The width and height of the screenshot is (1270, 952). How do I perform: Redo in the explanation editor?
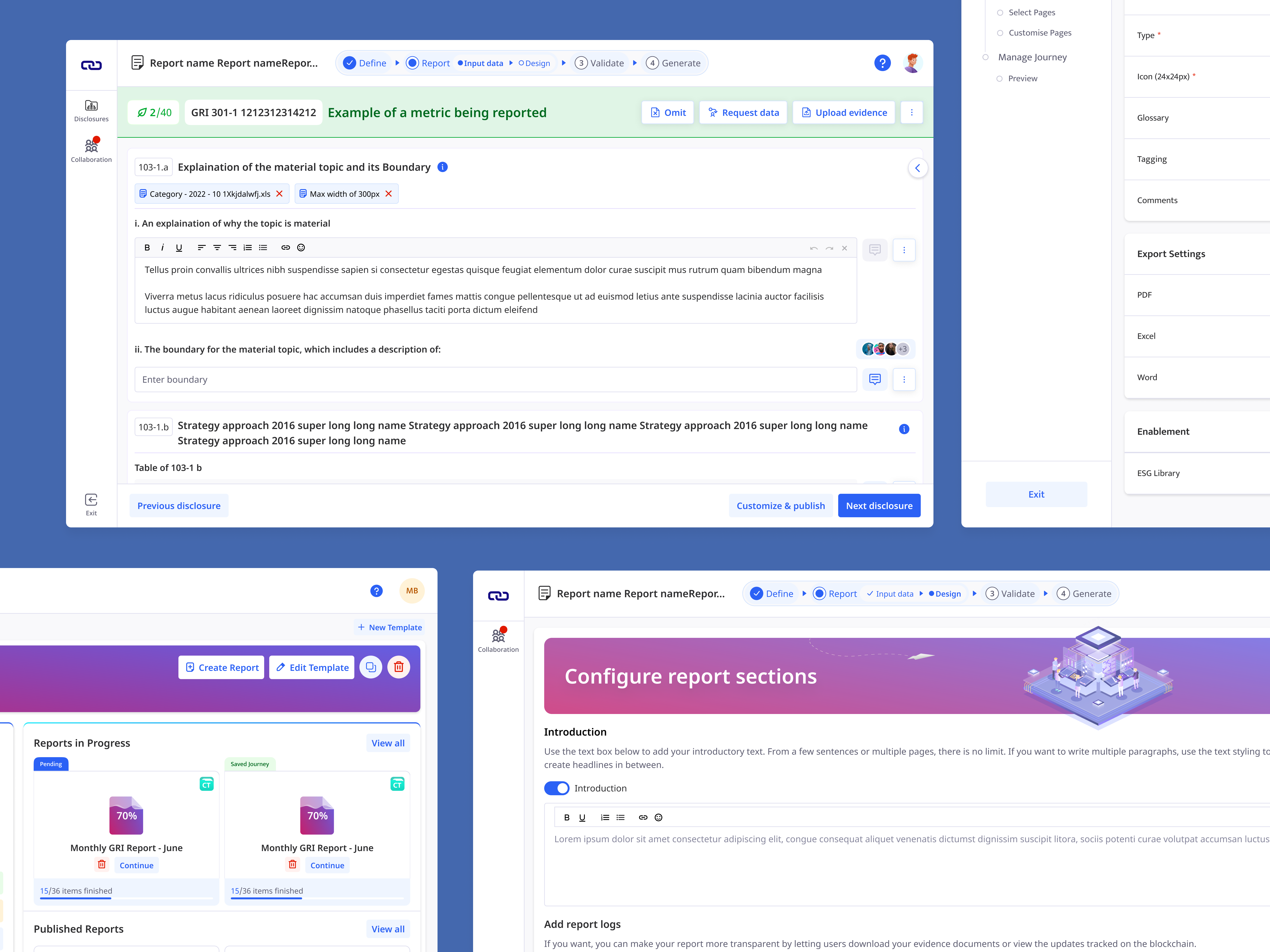829,249
